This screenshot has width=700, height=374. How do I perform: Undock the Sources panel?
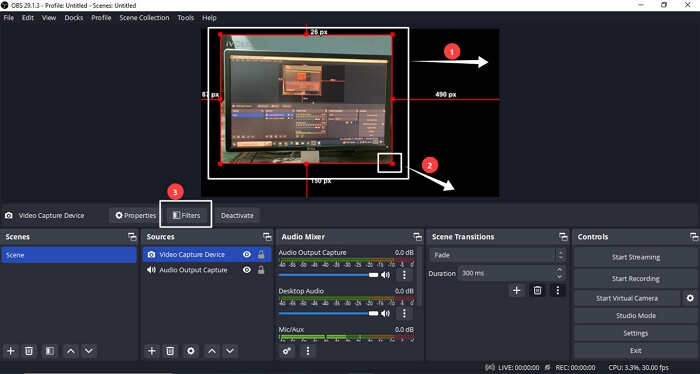pyautogui.click(x=267, y=237)
